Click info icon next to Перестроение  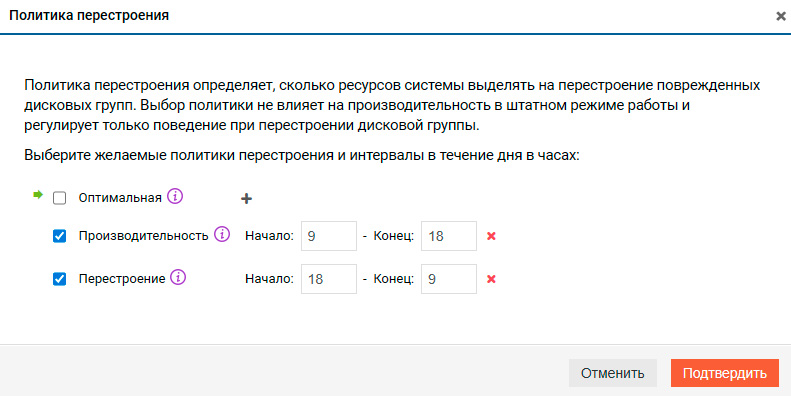click(178, 277)
